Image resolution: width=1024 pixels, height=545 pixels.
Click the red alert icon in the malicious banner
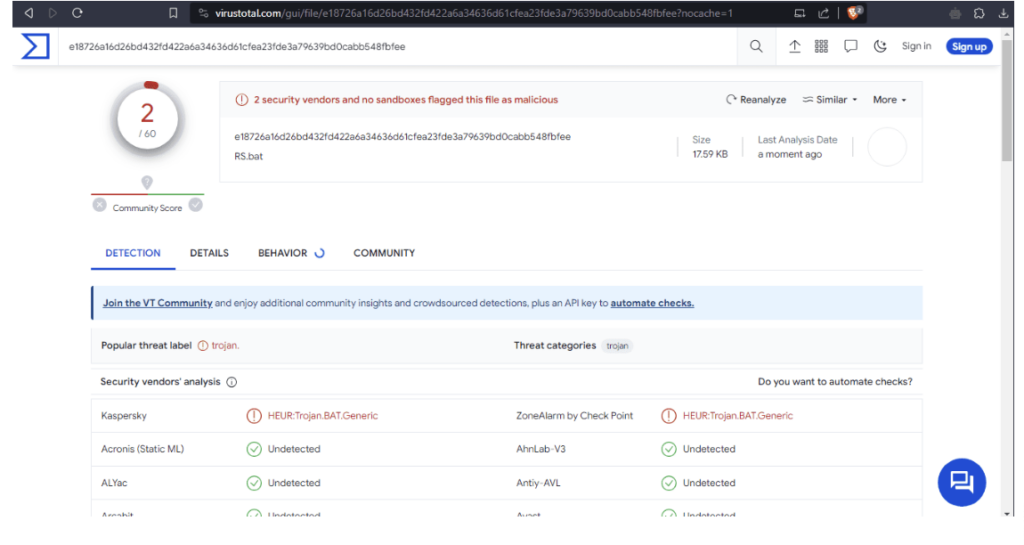tap(242, 100)
